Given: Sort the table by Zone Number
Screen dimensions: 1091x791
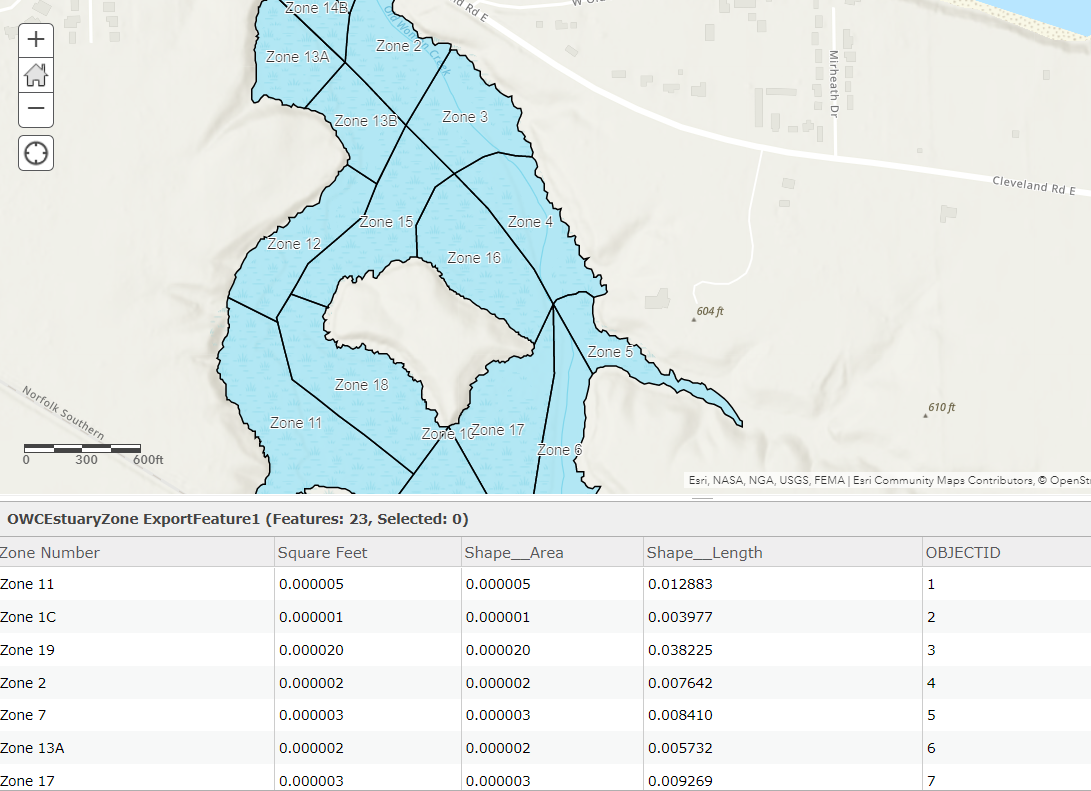Looking at the screenshot, I should point(49,552).
